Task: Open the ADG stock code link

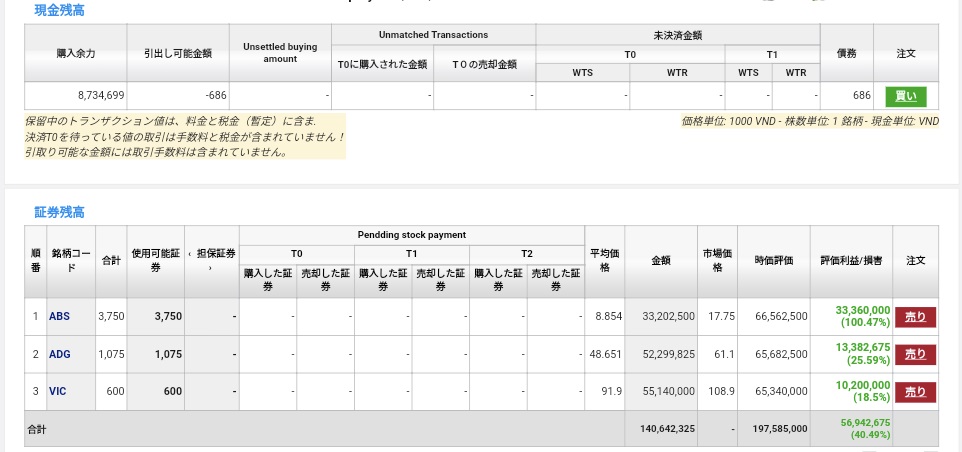Action: point(60,354)
